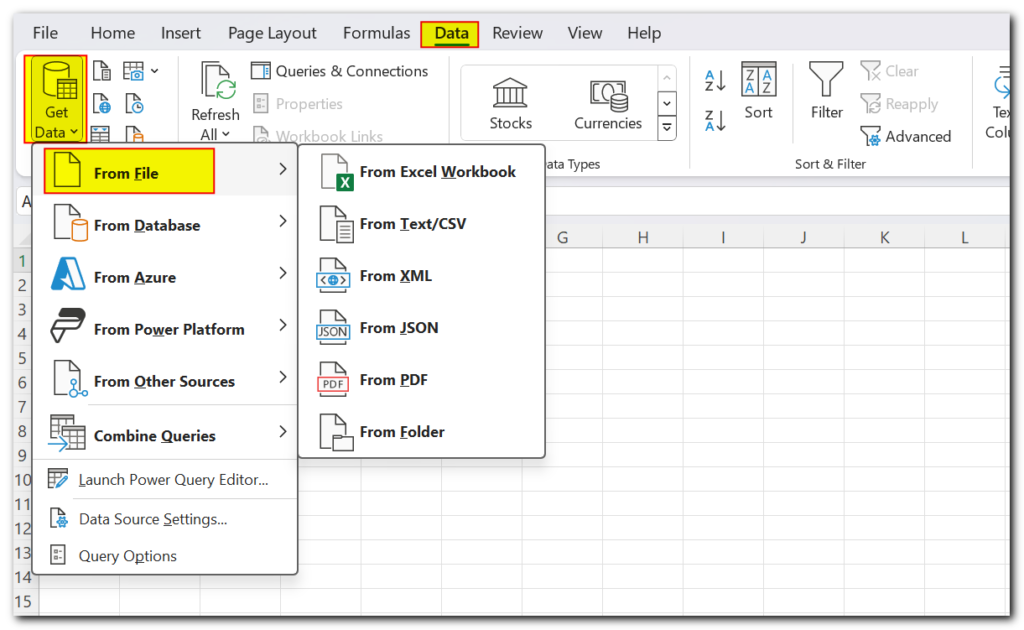Image resolution: width=1024 pixels, height=630 pixels.
Task: Choose From Excel Workbook
Action: pyautogui.click(x=421, y=172)
